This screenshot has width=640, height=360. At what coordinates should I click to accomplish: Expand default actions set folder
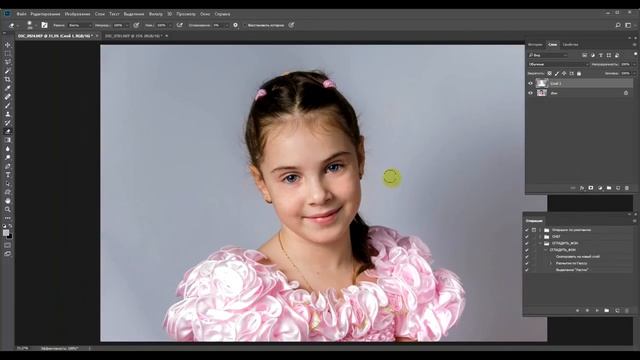point(540,230)
